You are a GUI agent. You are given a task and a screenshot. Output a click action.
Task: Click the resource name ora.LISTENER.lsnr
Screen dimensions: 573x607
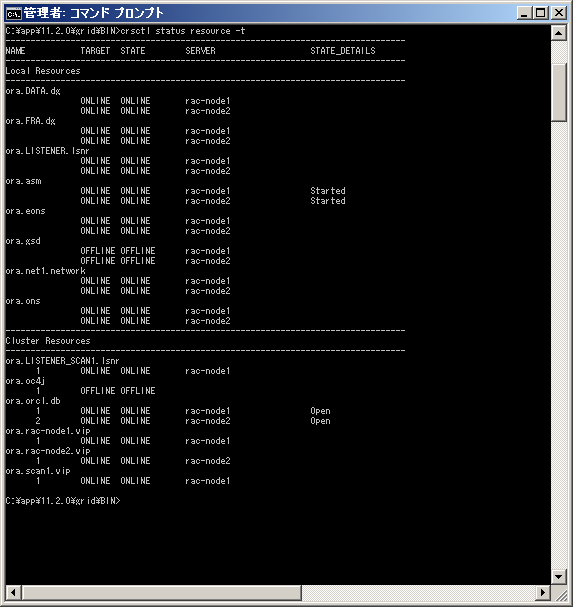(47, 151)
